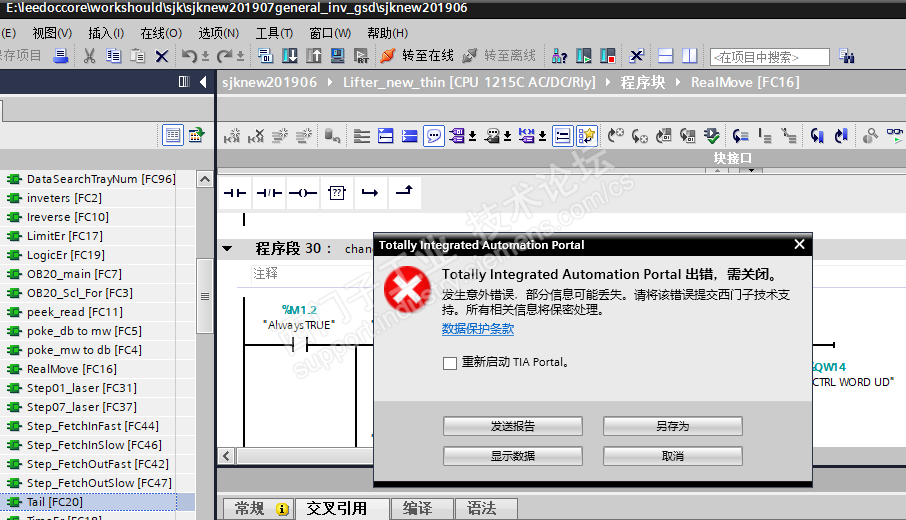Click the Redo arrow icon
Viewport: 906px width, 520px height.
tap(224, 56)
